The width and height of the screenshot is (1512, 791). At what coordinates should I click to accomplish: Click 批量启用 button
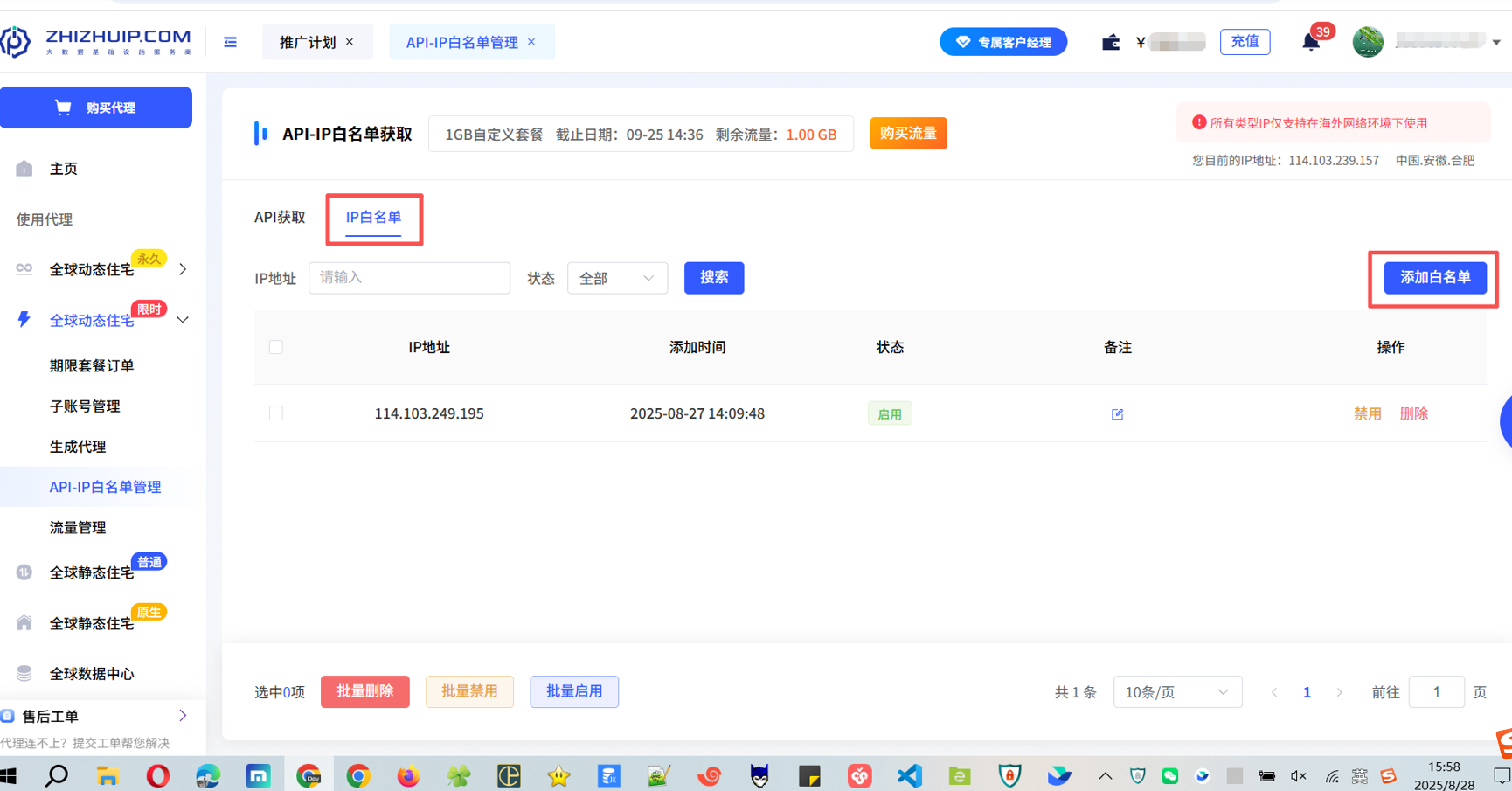pyautogui.click(x=574, y=691)
